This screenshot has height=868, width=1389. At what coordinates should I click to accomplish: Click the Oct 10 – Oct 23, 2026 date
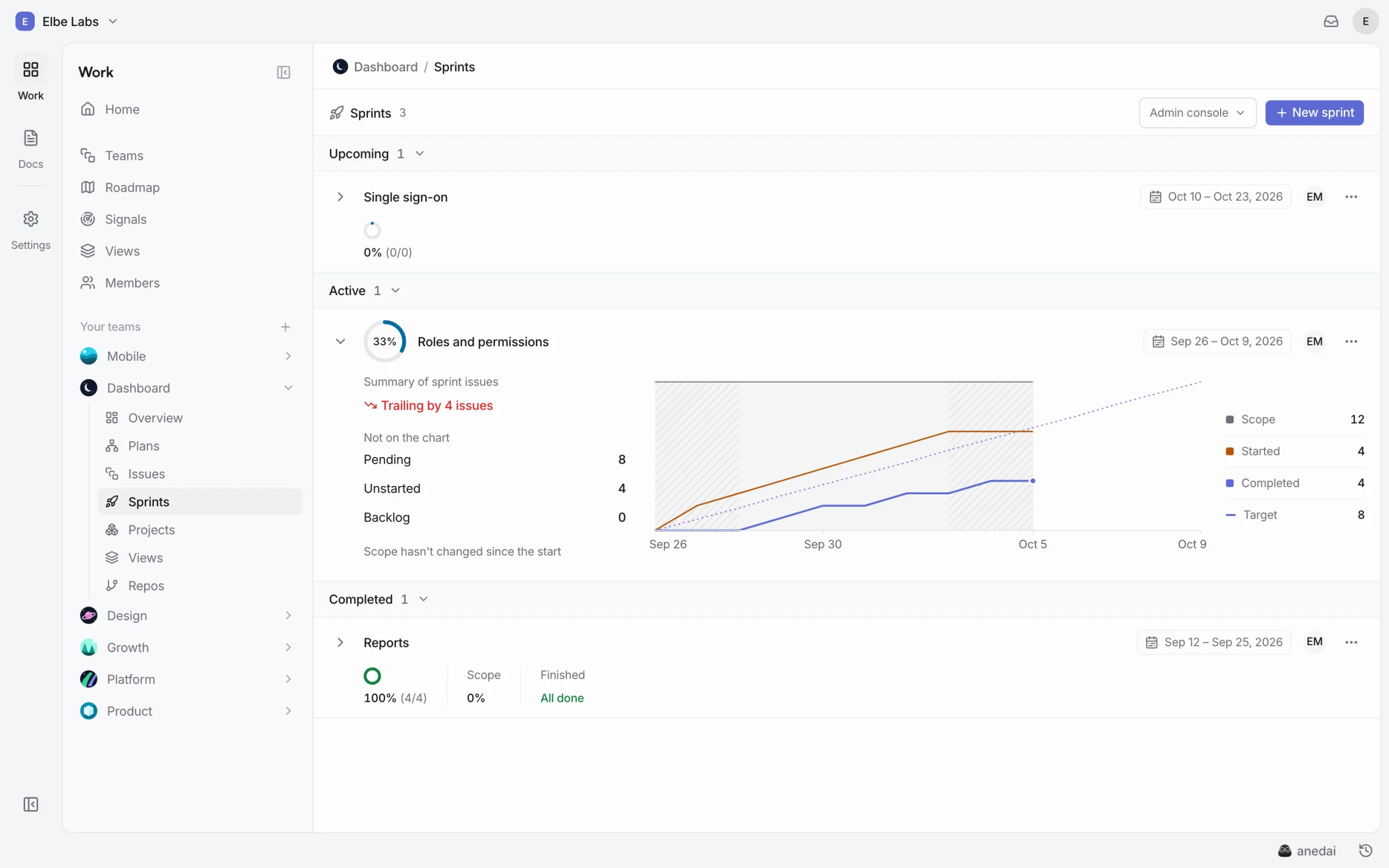click(x=1215, y=197)
